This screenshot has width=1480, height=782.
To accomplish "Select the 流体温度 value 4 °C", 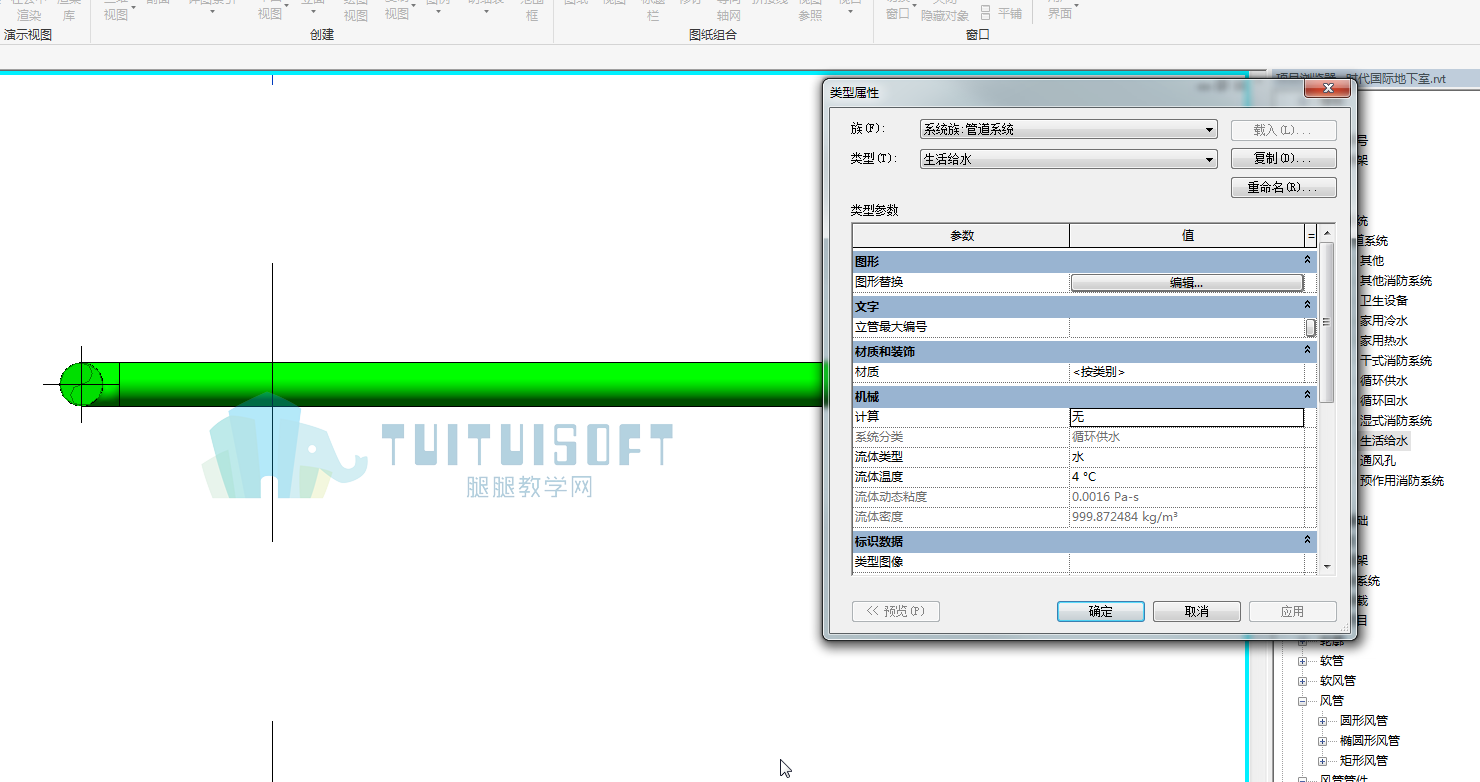I will [1187, 477].
